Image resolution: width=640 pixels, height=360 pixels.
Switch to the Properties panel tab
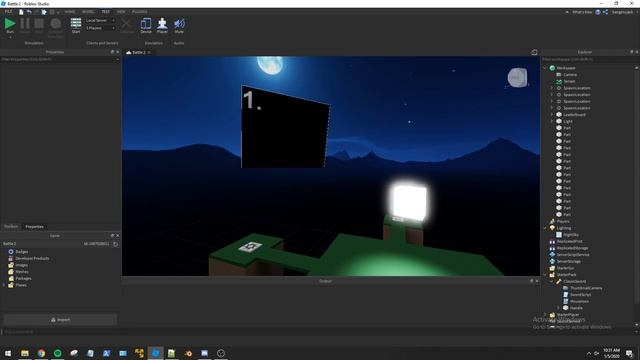coord(34,227)
